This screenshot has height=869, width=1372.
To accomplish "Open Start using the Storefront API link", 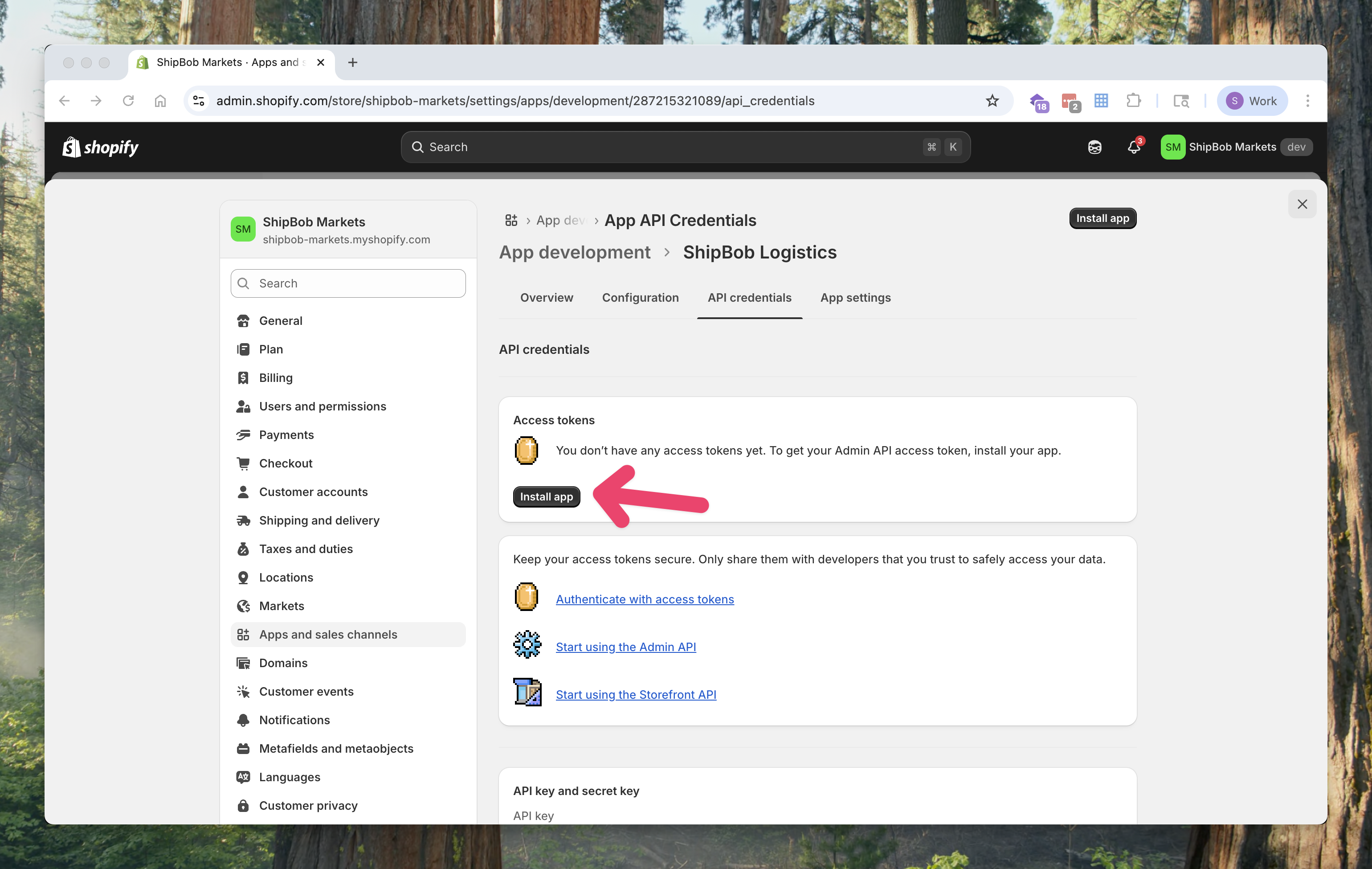I will tap(635, 694).
